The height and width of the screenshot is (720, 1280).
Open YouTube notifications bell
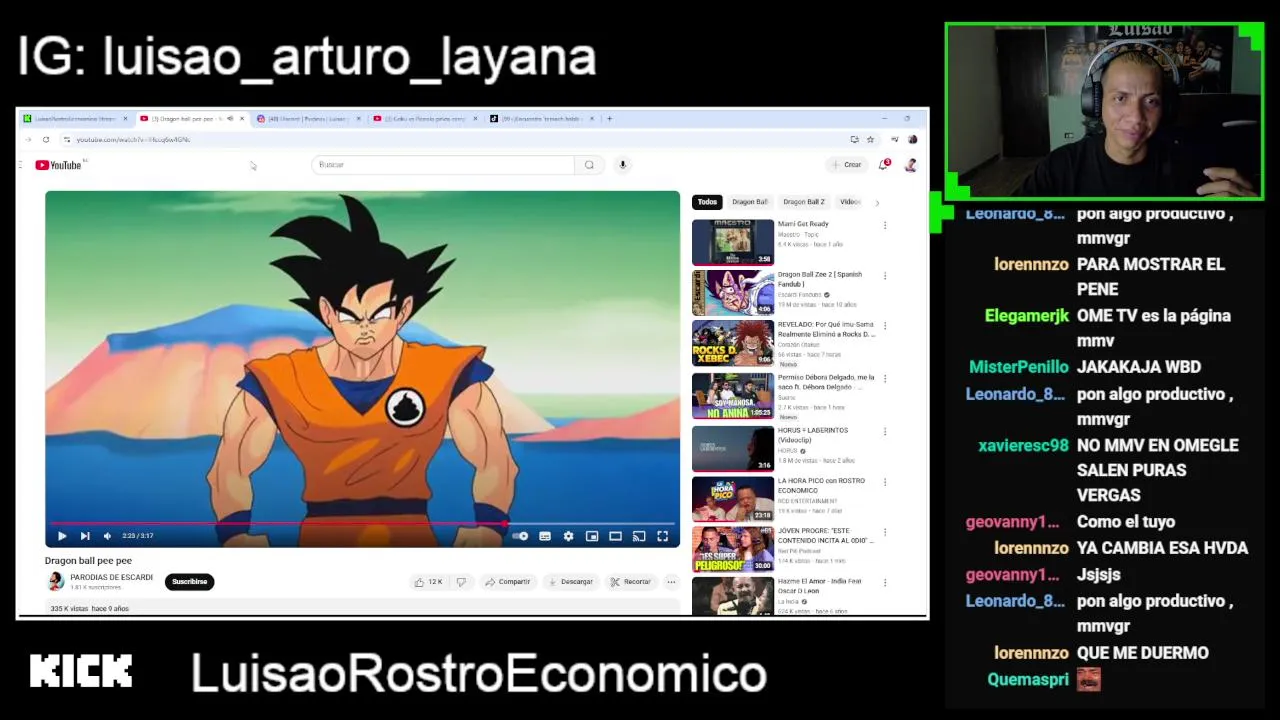click(883, 165)
